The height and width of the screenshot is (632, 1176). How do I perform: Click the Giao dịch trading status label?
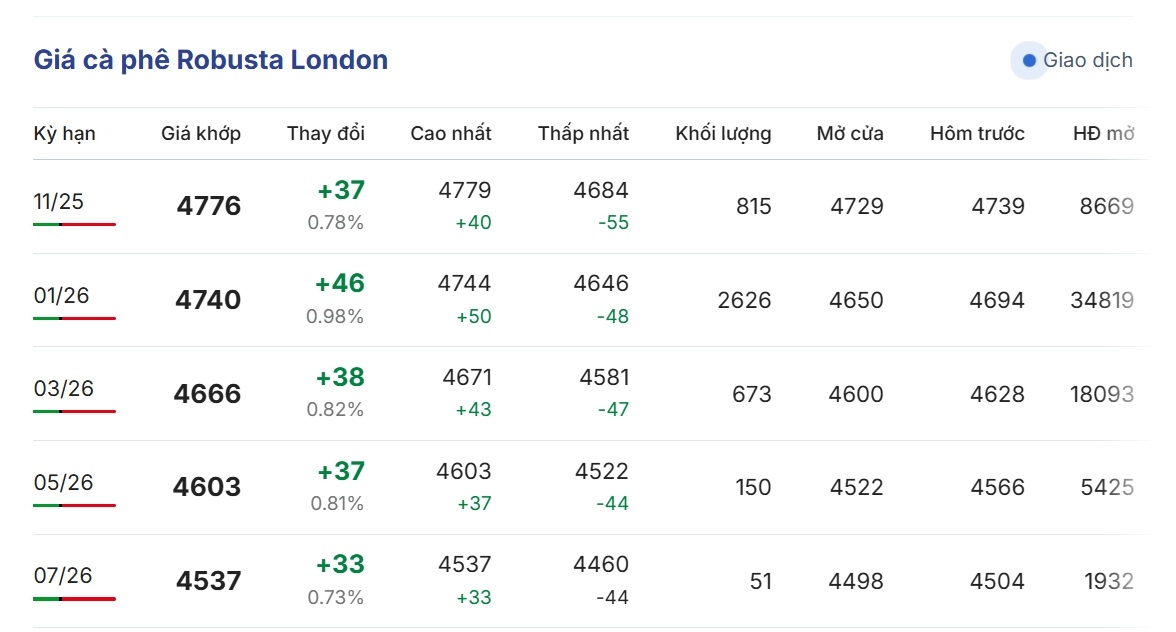click(x=1087, y=61)
